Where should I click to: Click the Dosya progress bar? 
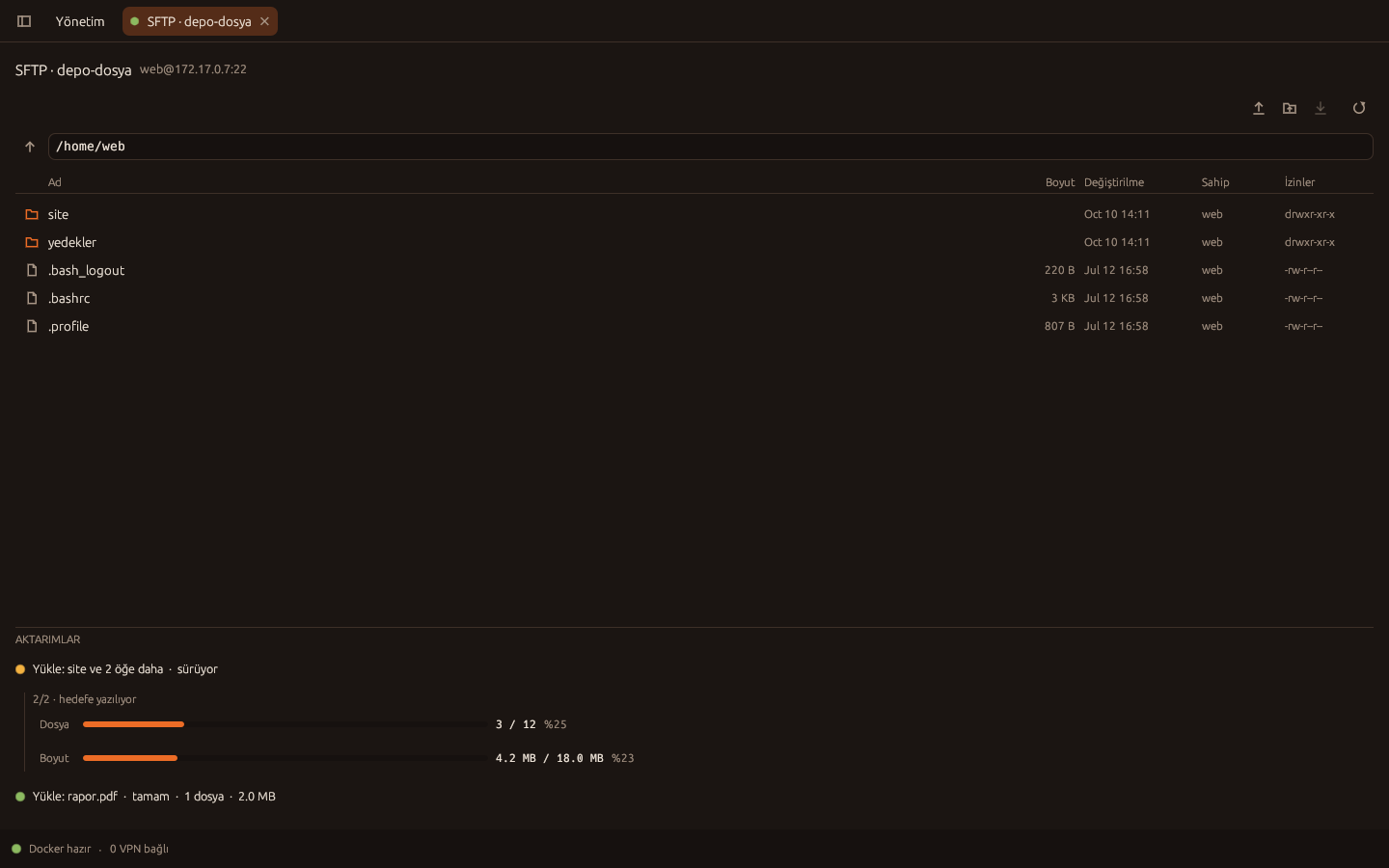pos(286,724)
